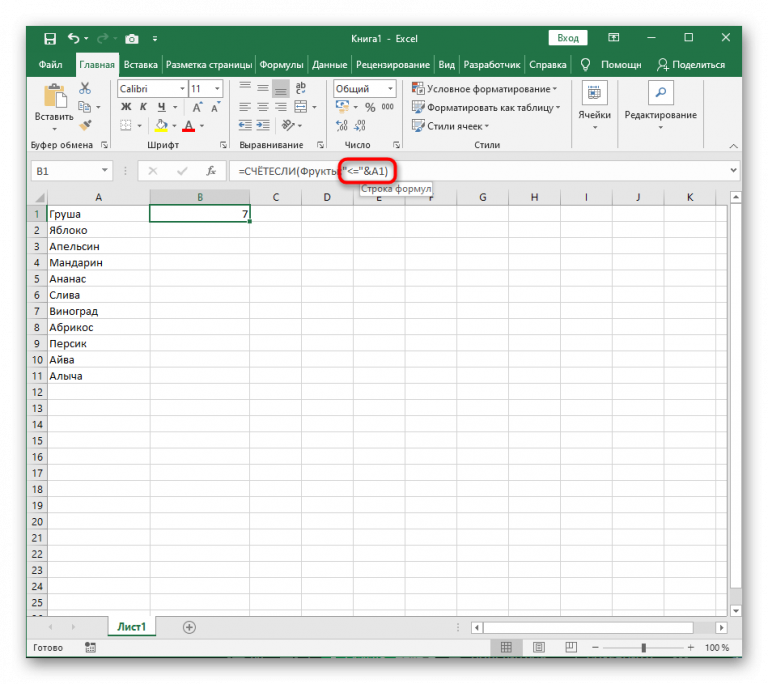The height and width of the screenshot is (684, 768).
Task: Open the Вставка ribbon tab
Action: [141, 64]
